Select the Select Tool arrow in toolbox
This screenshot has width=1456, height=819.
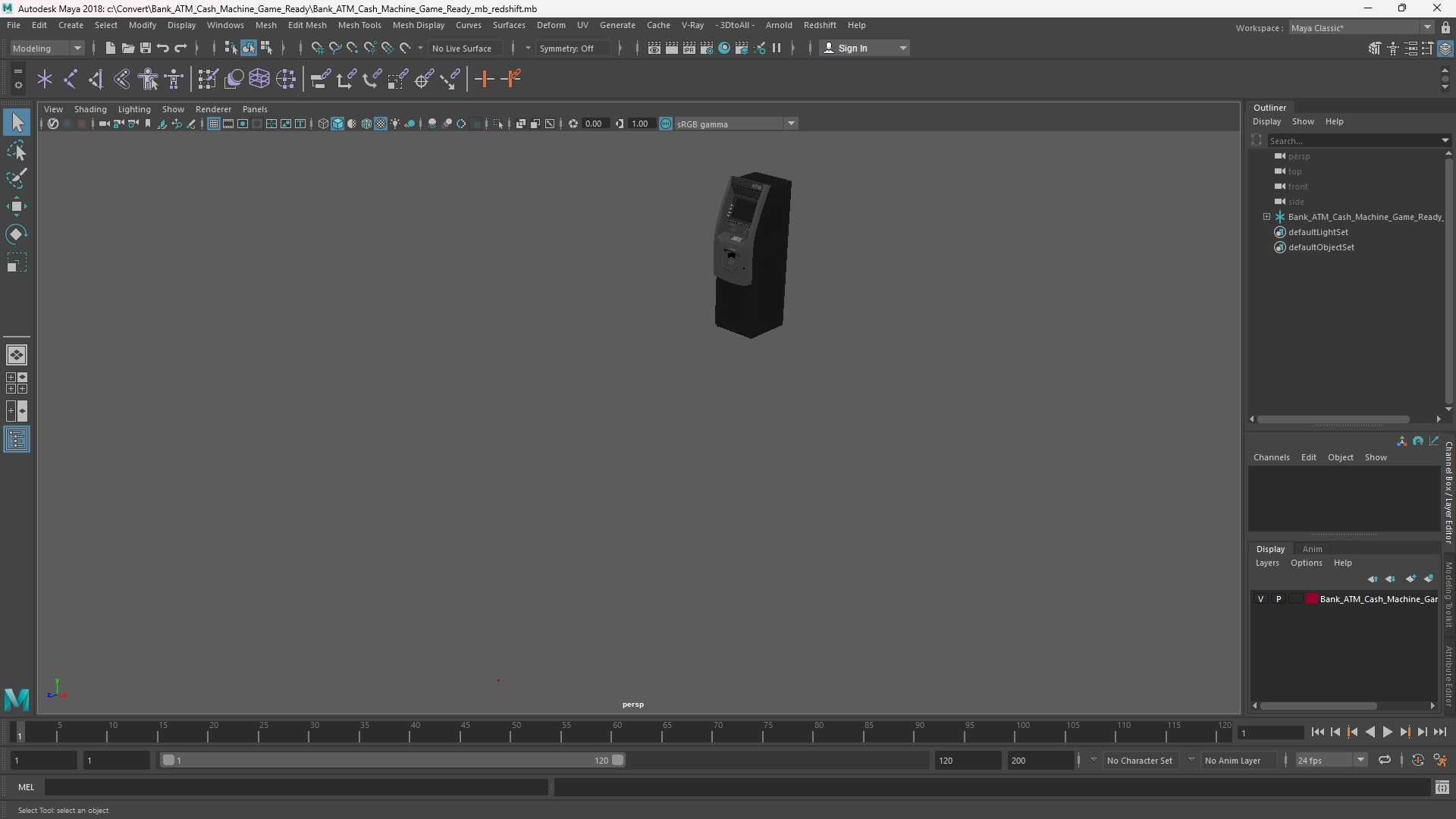(17, 122)
